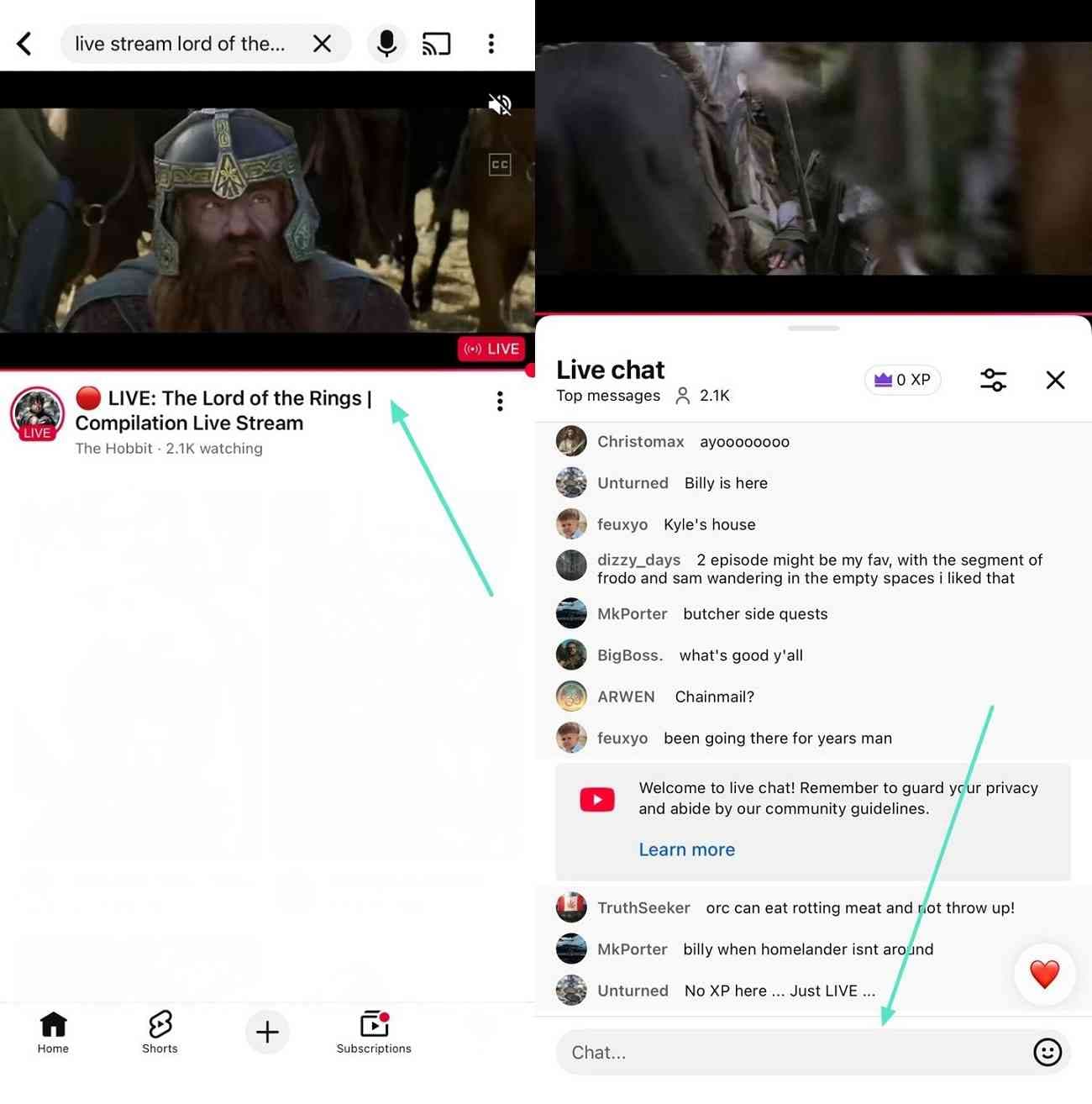1092x1104 pixels.
Task: Tap the LIVE badge on the player
Action: click(x=491, y=348)
